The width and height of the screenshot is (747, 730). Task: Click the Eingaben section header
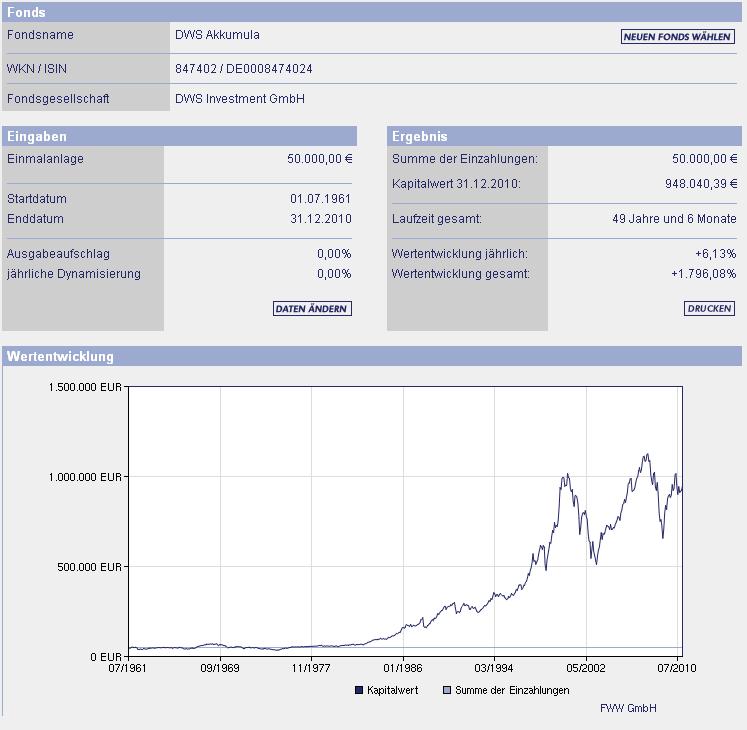tap(179, 136)
